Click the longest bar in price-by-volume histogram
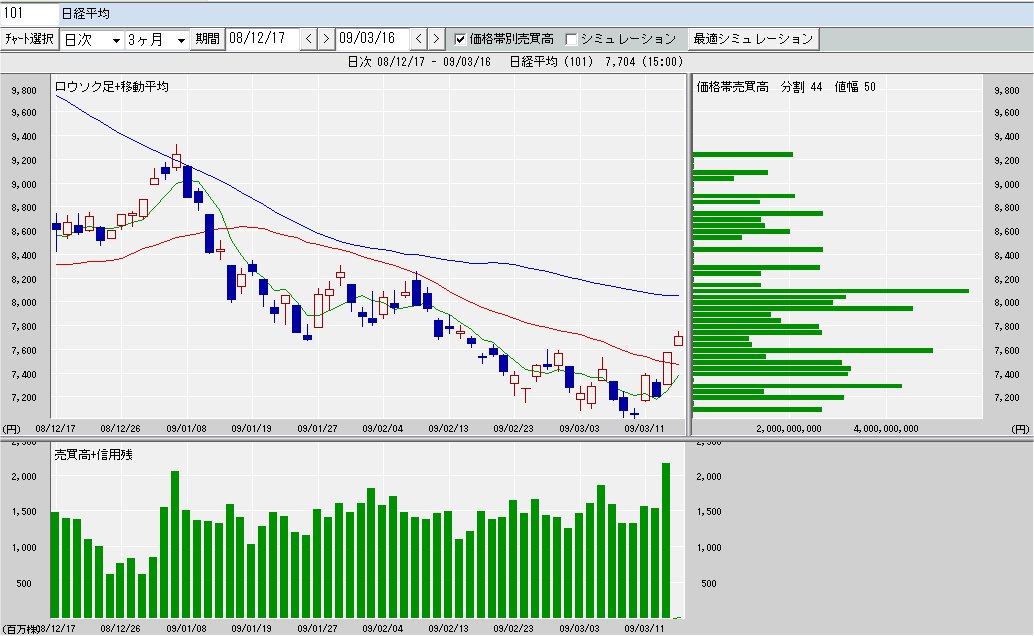Image resolution: width=1034 pixels, height=636 pixels. click(830, 290)
